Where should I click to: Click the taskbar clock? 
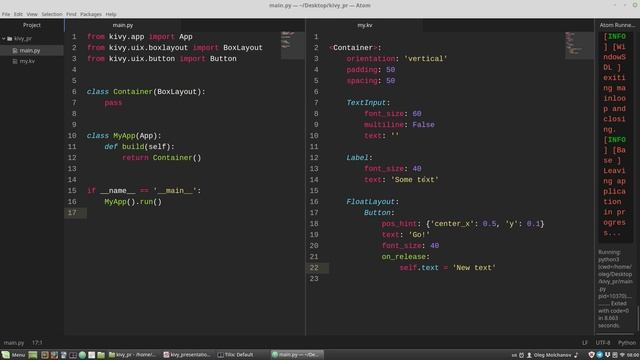click(x=633, y=355)
